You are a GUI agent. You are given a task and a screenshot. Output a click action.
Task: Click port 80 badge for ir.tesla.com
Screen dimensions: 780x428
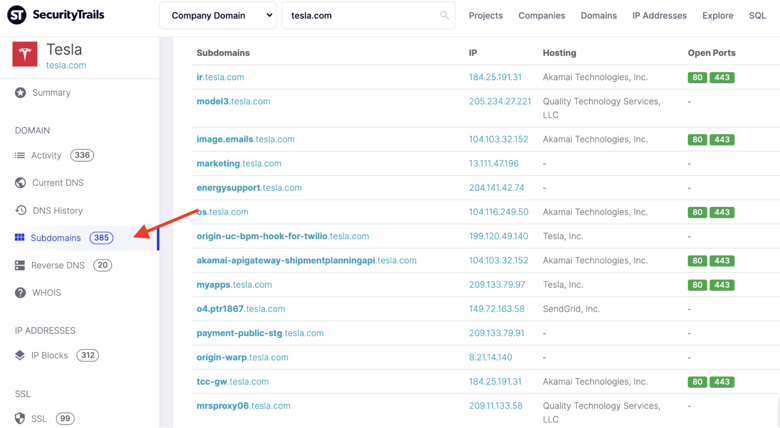[697, 77]
